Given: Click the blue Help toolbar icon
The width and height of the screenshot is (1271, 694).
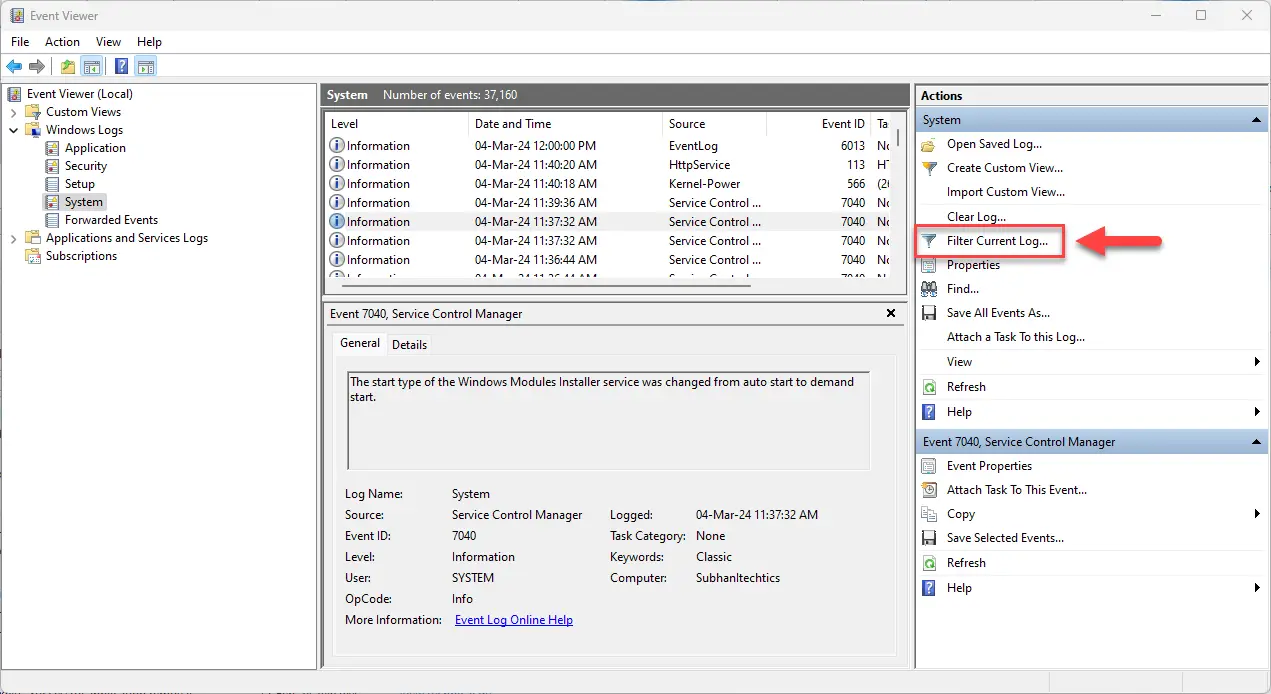Looking at the screenshot, I should [121, 67].
